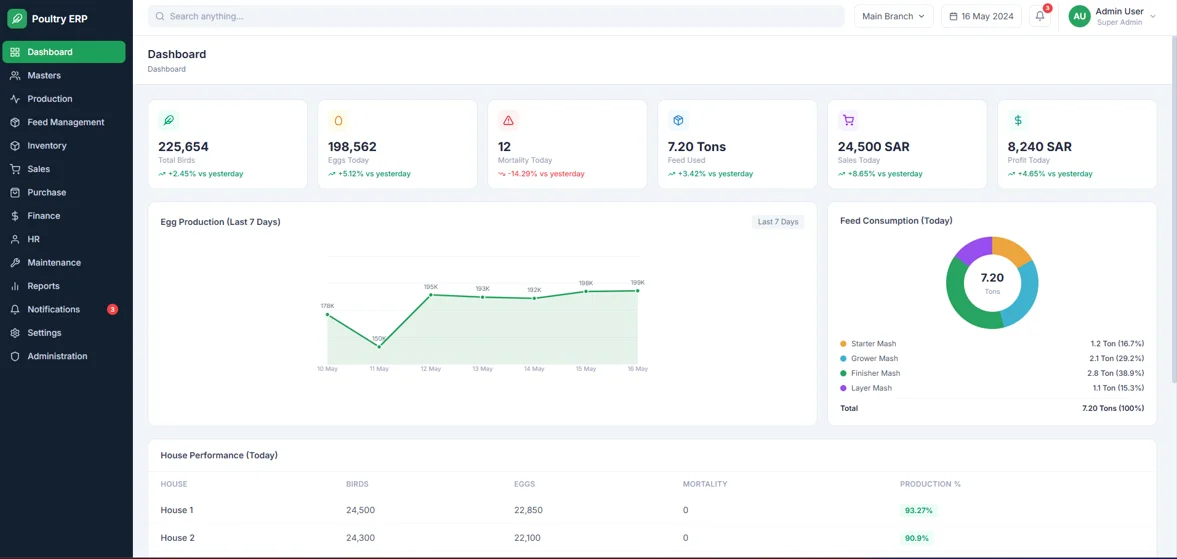Open the Administration menu item
Image resolution: width=1177 pixels, height=559 pixels.
pos(64,356)
